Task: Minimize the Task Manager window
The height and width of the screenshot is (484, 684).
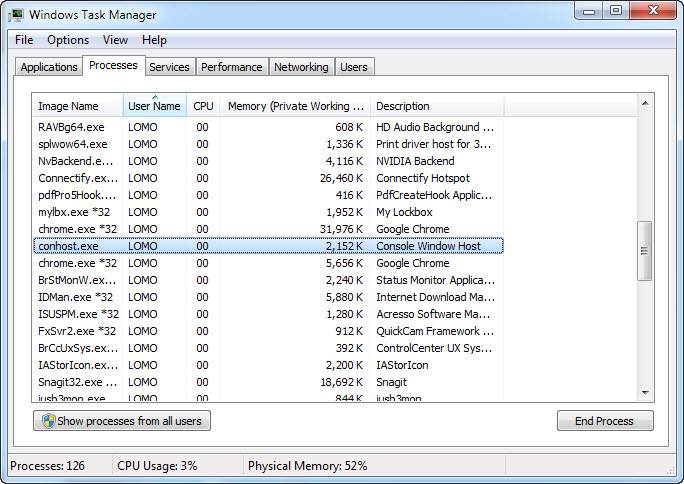Action: point(589,11)
